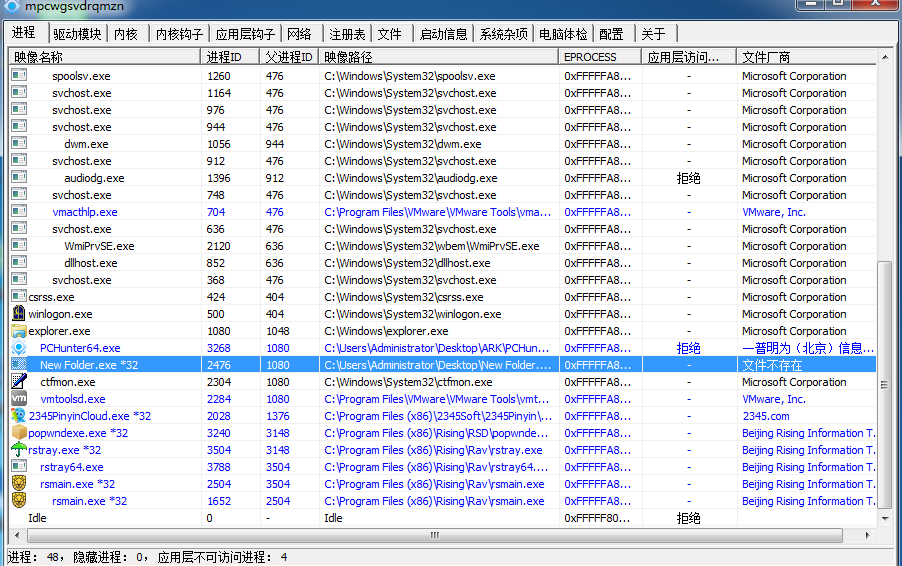Click the audiodg.exe row icon

click(19, 177)
